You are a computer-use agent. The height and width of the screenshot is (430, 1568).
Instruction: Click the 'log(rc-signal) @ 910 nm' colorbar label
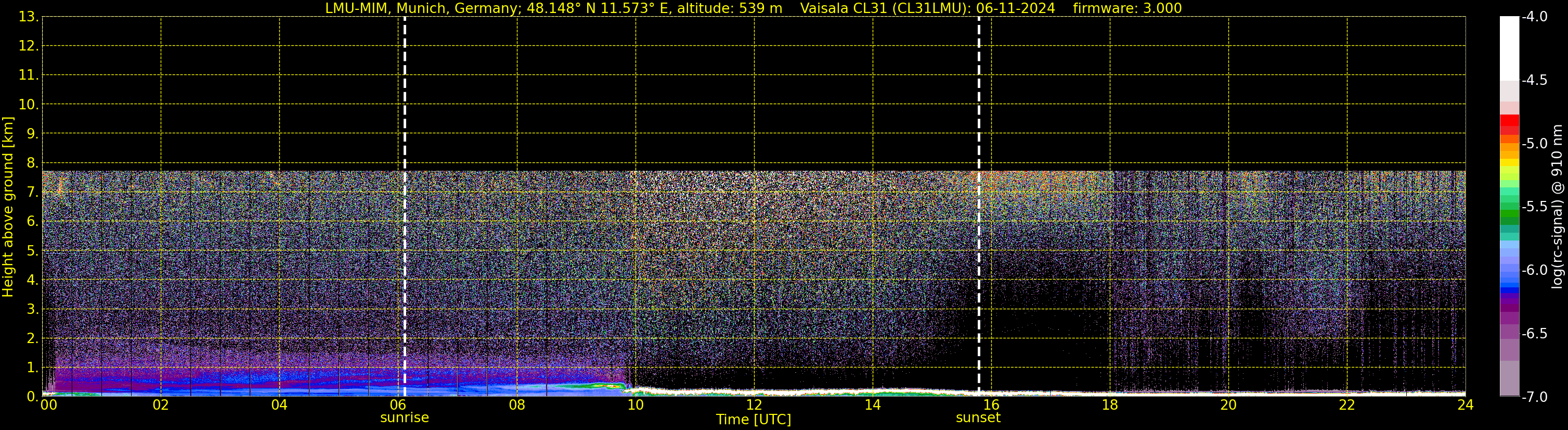click(1557, 207)
